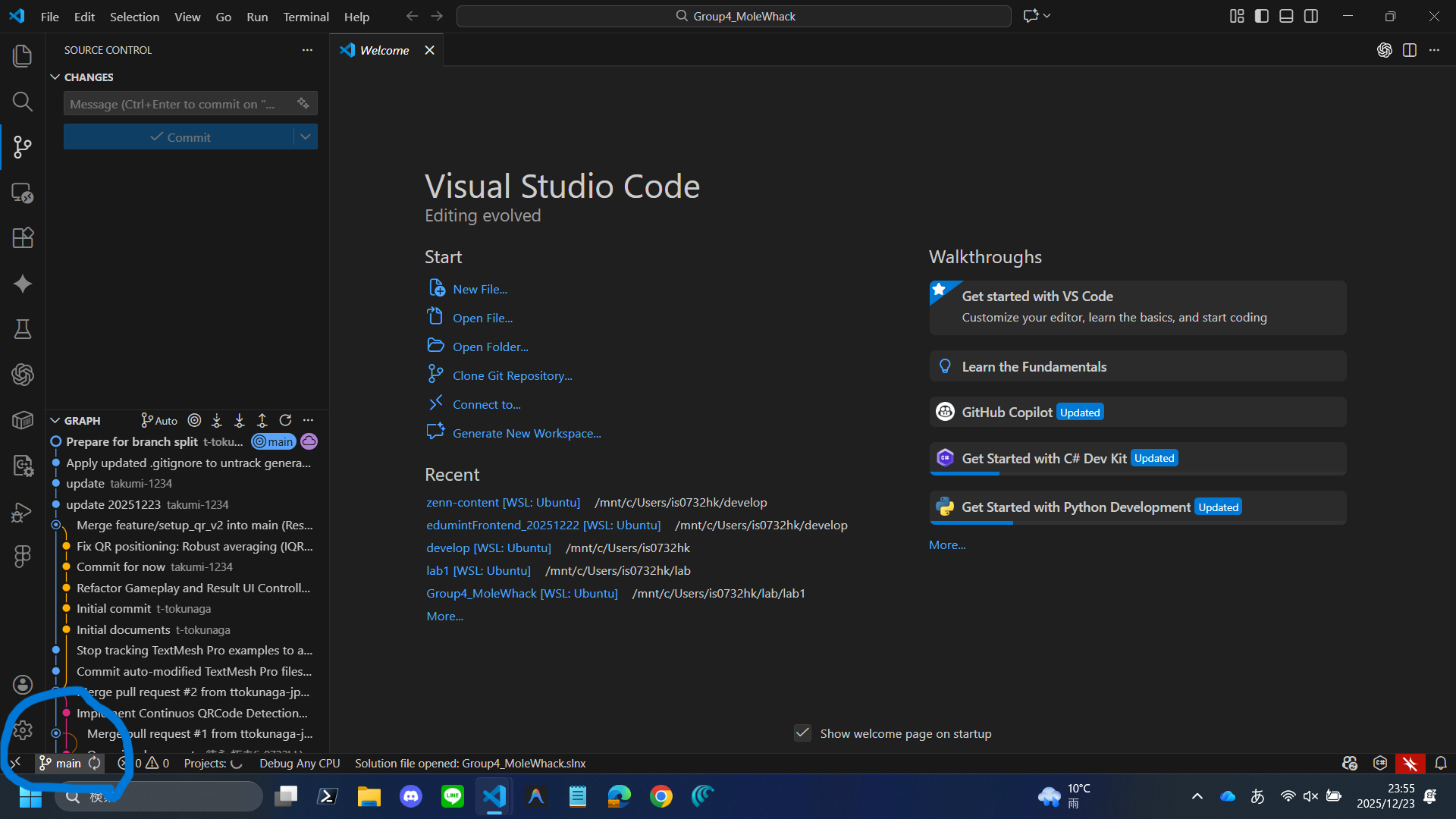Open the Explorer view in activity bar

coord(23,56)
